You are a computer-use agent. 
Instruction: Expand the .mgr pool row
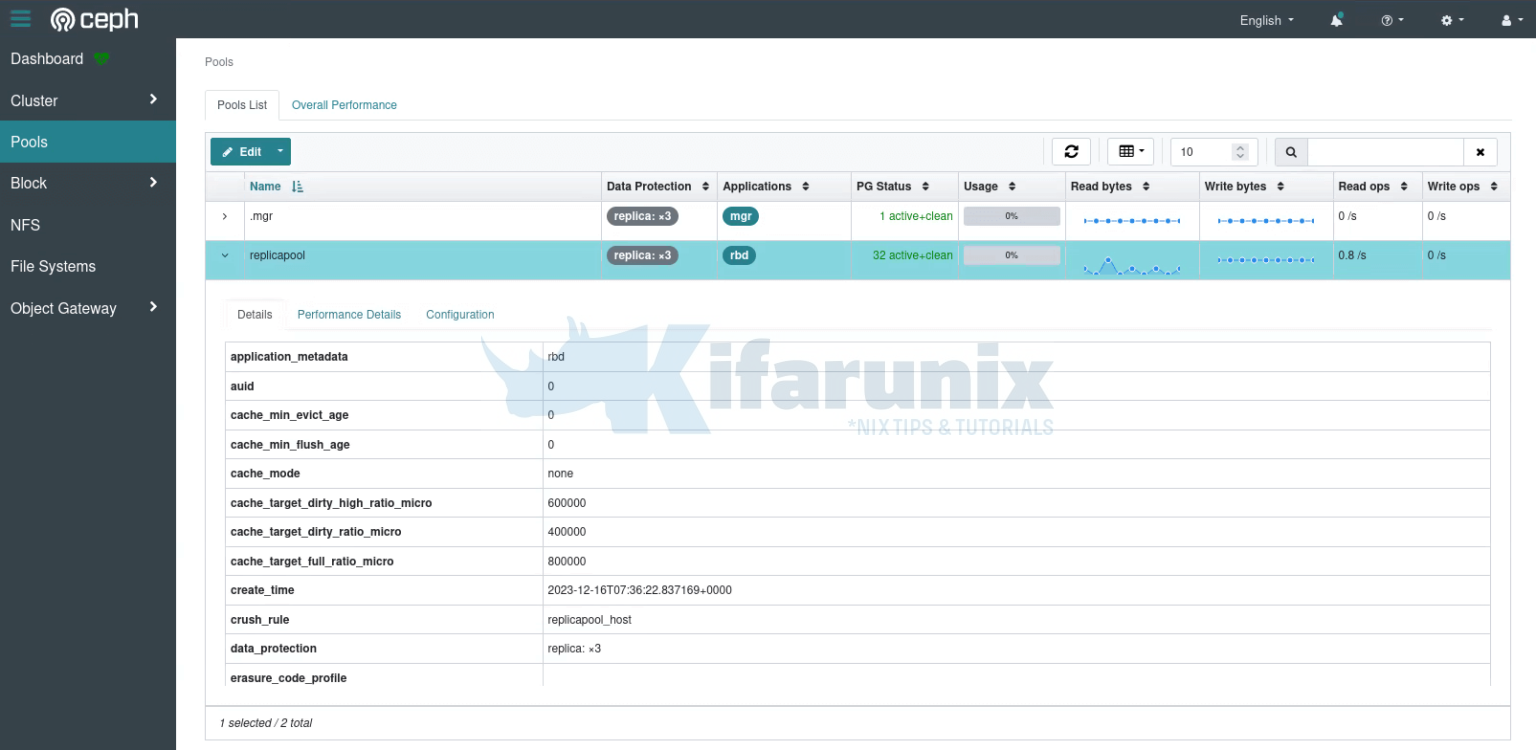point(224,215)
